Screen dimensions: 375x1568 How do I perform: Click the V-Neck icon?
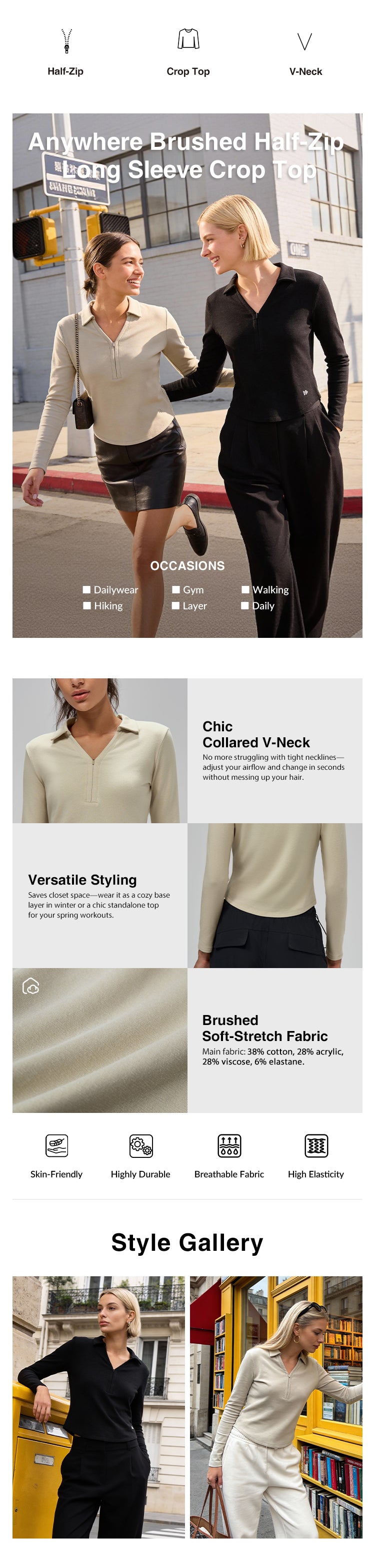pos(305,42)
